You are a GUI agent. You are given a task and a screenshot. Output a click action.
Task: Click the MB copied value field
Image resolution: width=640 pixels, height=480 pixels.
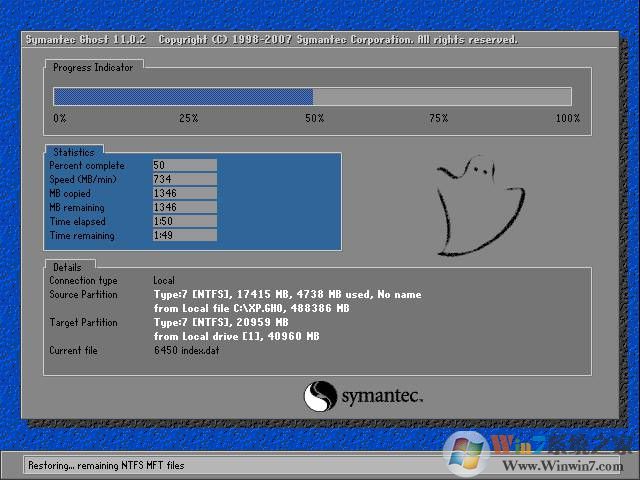[184, 193]
